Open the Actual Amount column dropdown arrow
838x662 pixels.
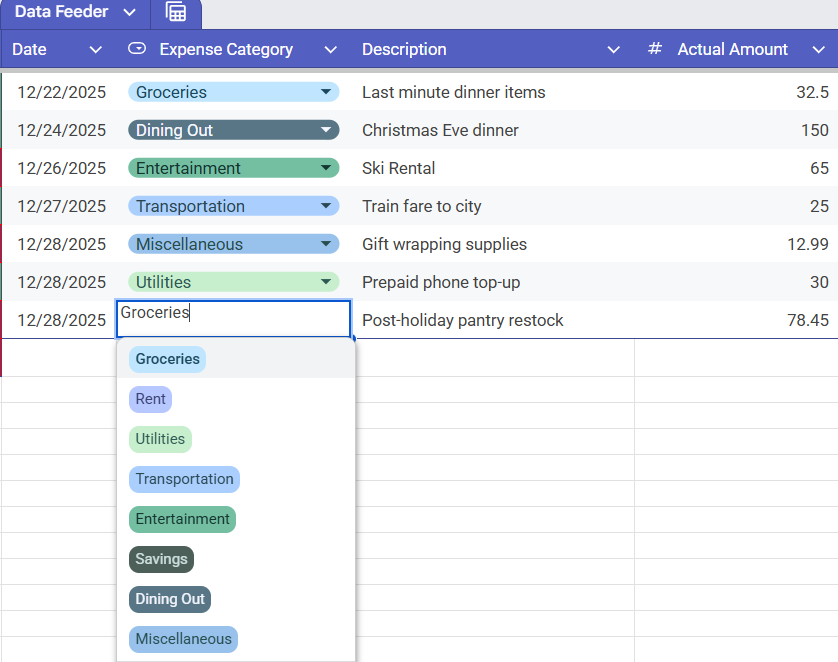click(818, 50)
